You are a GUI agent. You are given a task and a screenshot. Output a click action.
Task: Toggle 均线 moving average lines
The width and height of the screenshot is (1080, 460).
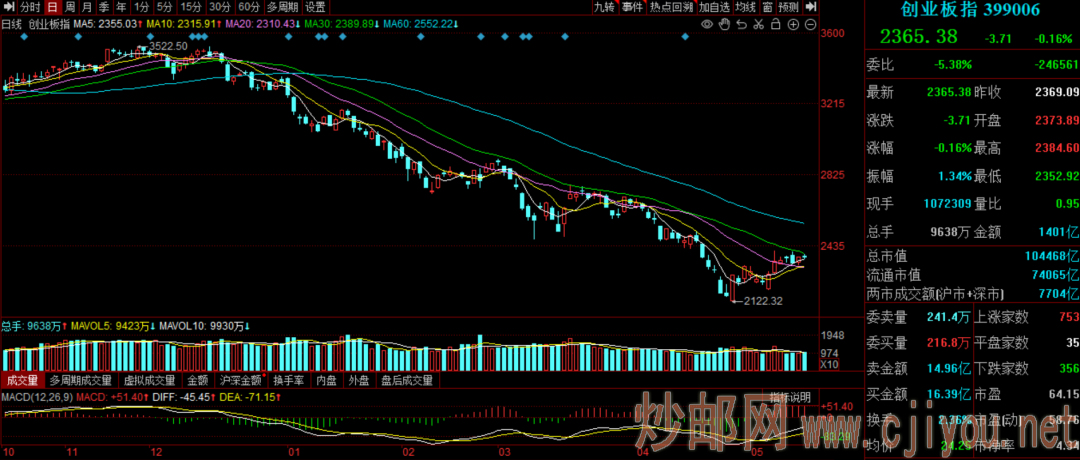745,8
